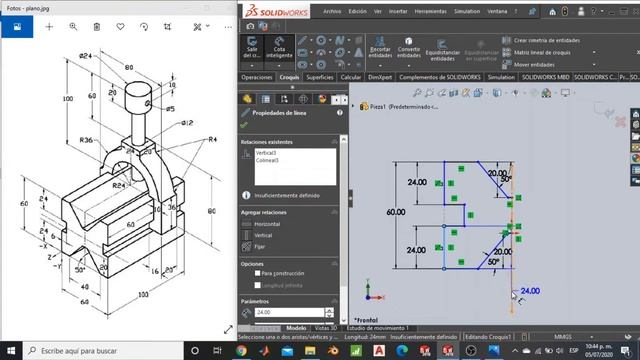640x360 pixels.
Task: Toggle the Longitud infinita checkbox
Action: (258, 285)
